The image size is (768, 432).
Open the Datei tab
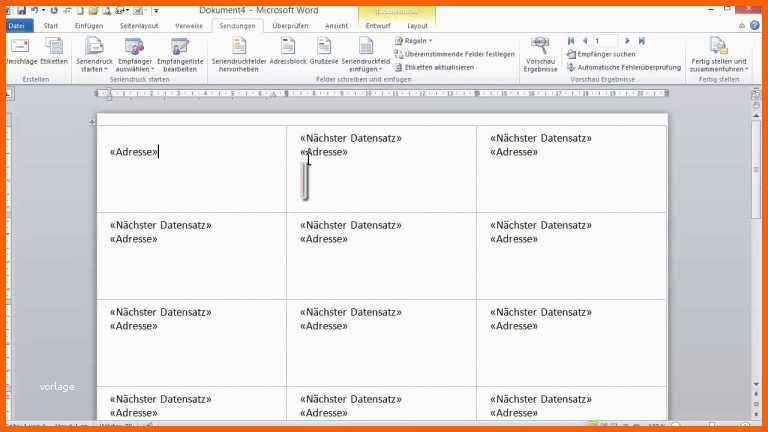click(x=17, y=25)
